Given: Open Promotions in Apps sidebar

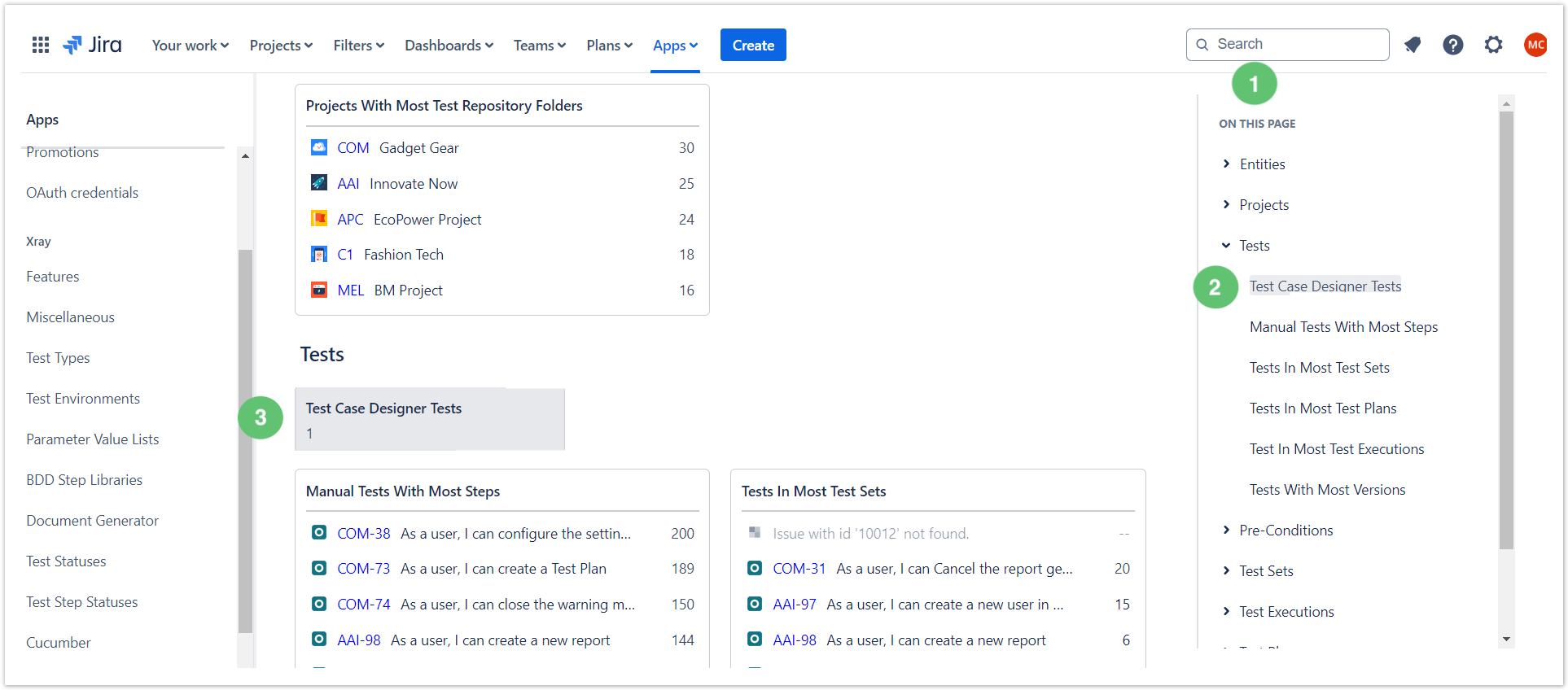Looking at the screenshot, I should 63,152.
